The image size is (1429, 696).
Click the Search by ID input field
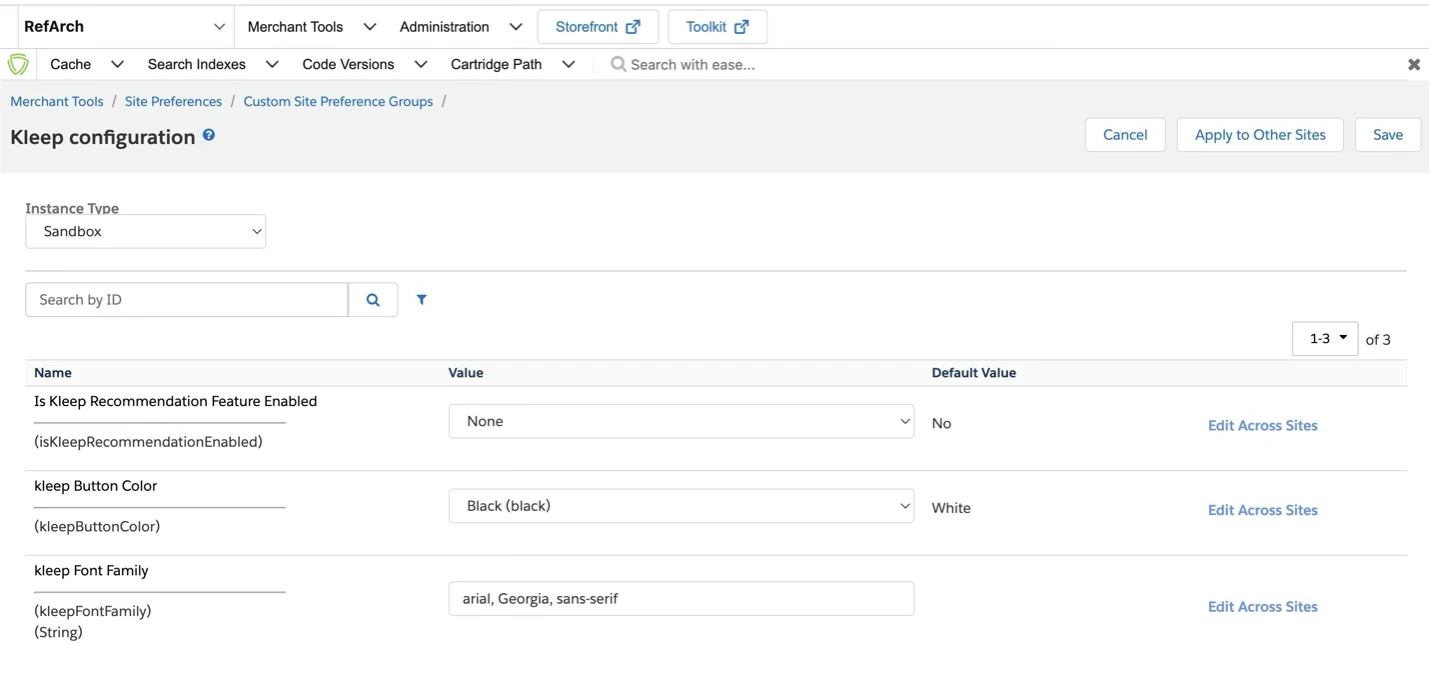[x=187, y=300]
